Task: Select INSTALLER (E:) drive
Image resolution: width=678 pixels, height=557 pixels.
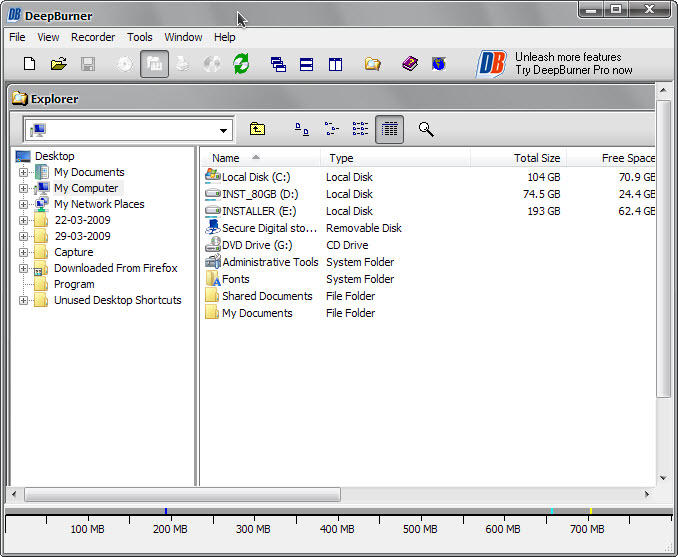Action: click(259, 211)
